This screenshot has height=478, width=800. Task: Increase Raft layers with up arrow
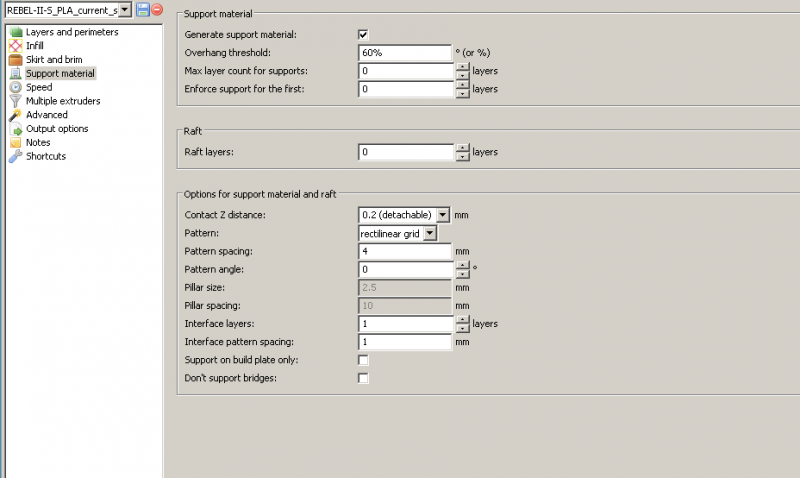pyautogui.click(x=462, y=148)
